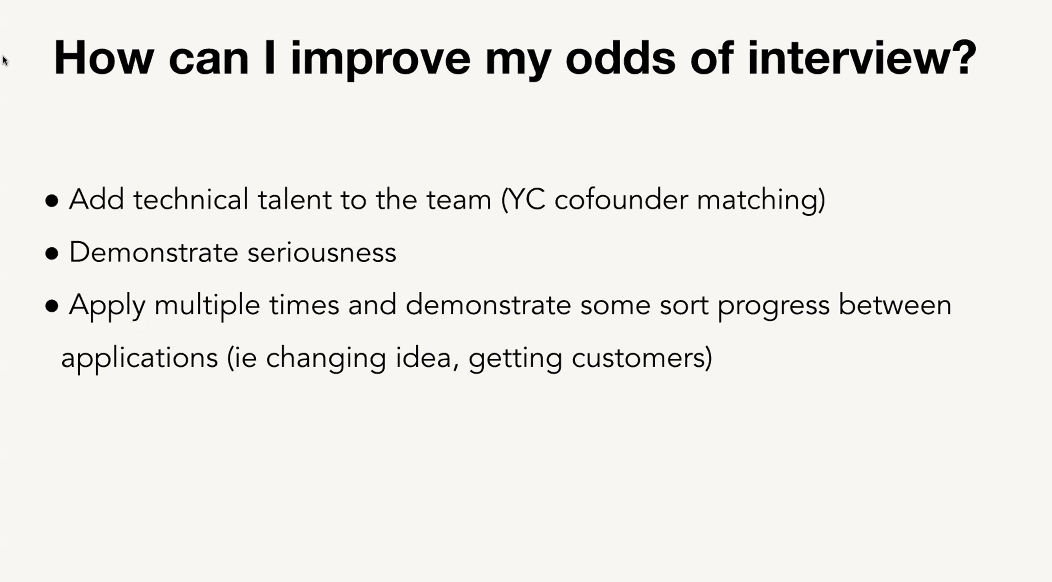The image size is (1052, 582).
Task: Click the word 'applications' on the wrapped line
Action: pyautogui.click(x=140, y=358)
